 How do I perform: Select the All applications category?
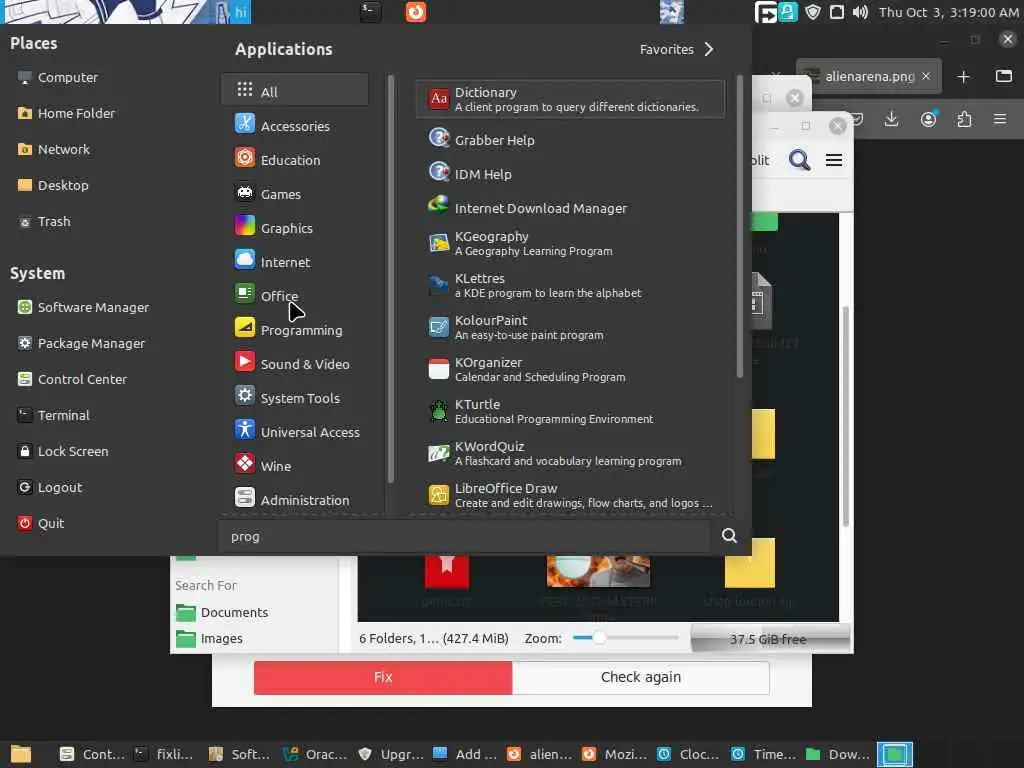coord(295,91)
